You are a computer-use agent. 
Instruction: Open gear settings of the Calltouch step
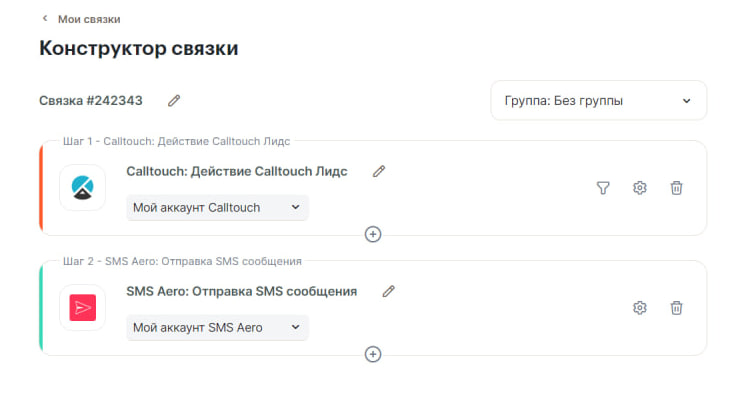[639, 188]
